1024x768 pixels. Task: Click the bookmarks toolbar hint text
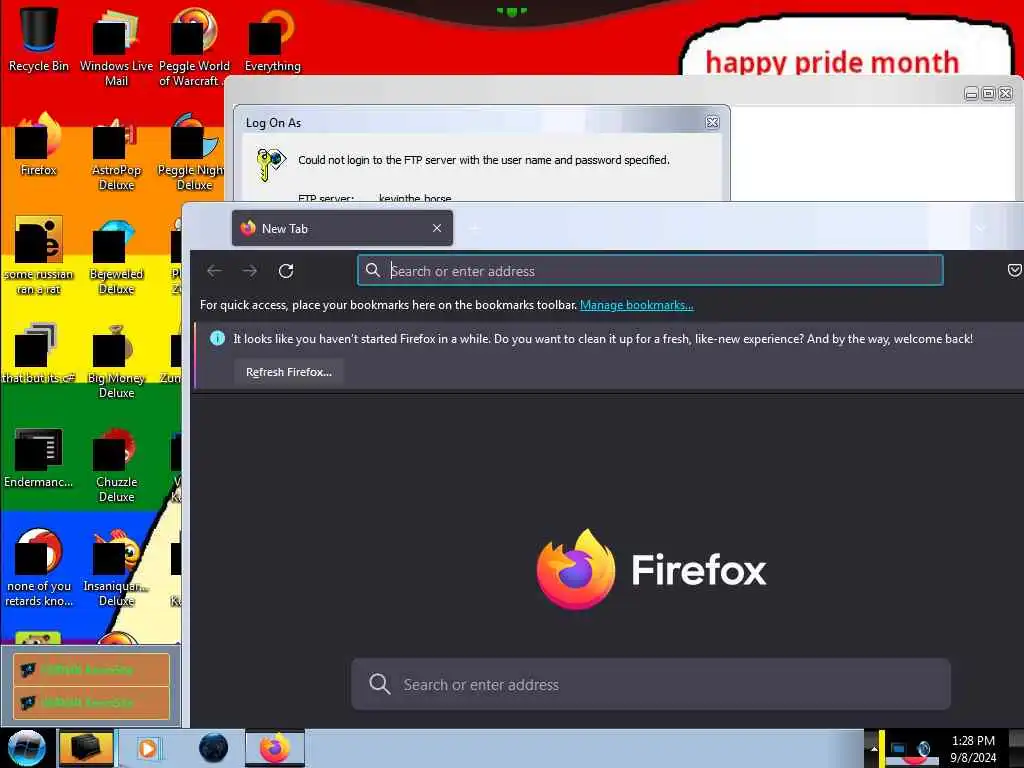coord(389,305)
